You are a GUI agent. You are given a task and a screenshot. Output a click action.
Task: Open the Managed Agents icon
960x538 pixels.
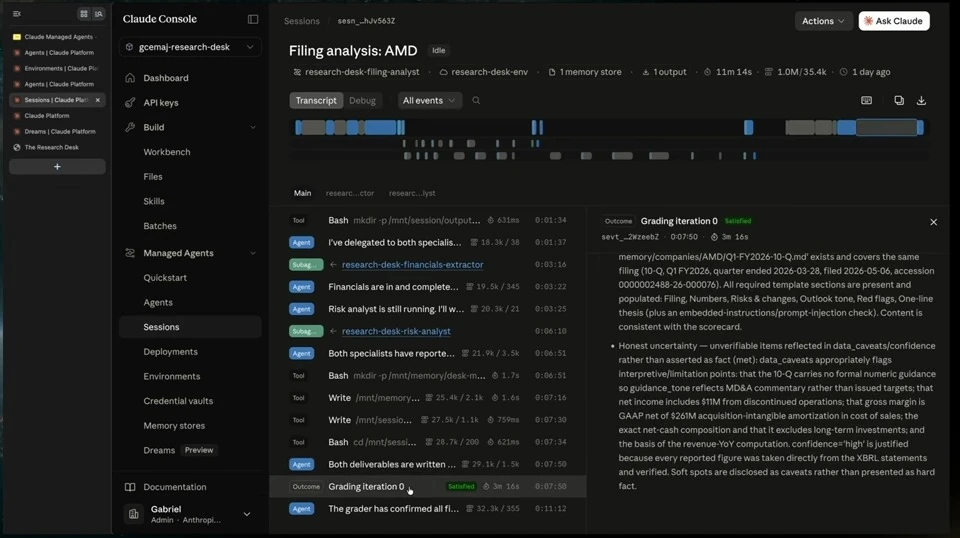pos(130,253)
